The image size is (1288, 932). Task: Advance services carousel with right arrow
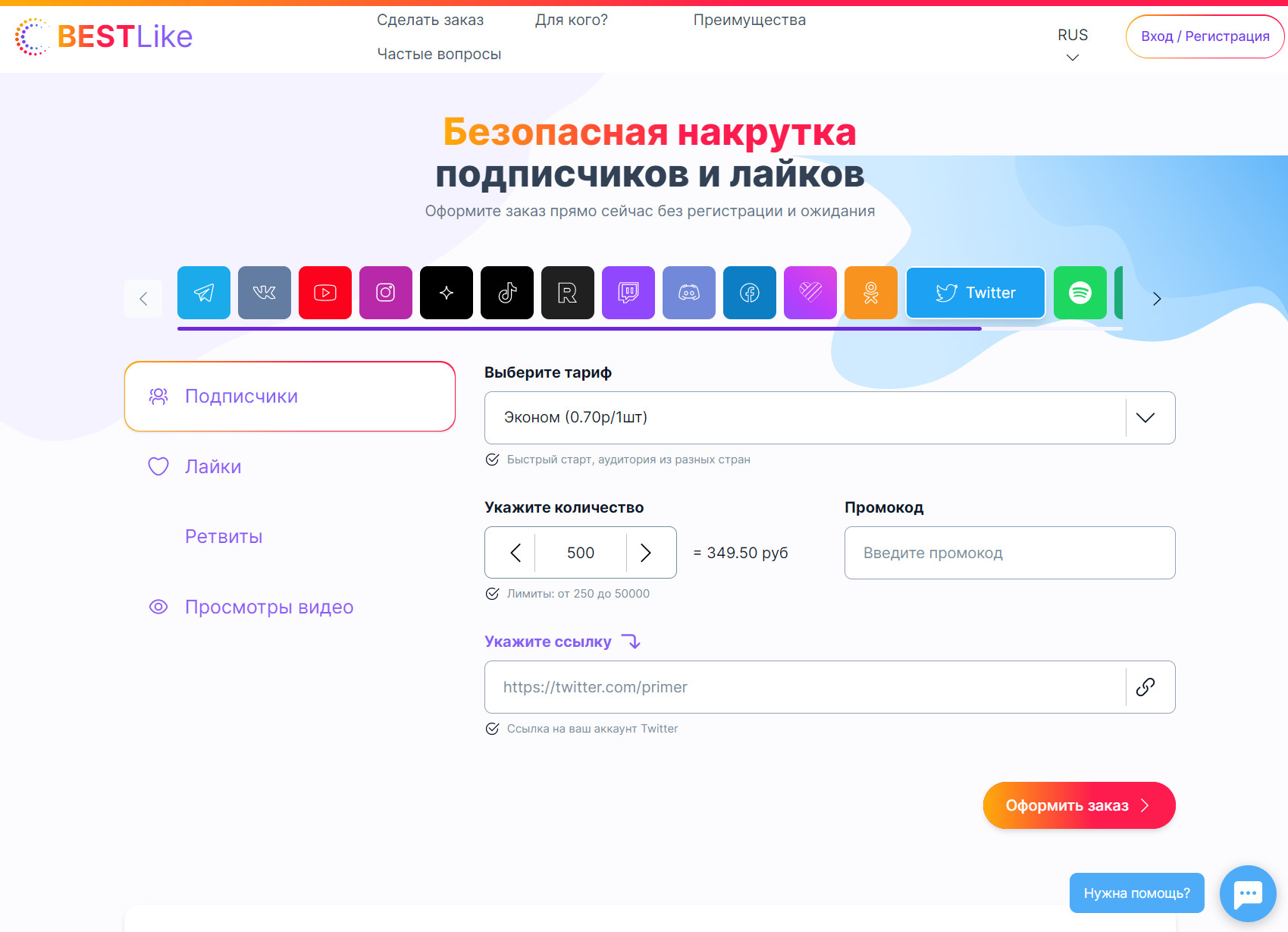1157,299
